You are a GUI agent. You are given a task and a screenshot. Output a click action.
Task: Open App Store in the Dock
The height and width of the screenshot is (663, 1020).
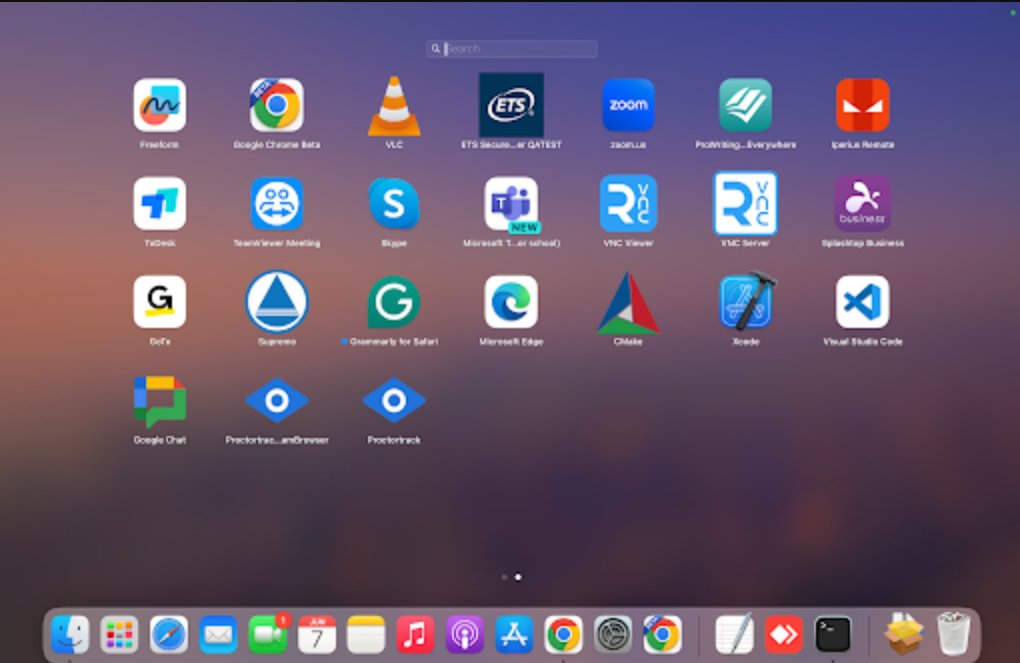click(x=514, y=634)
